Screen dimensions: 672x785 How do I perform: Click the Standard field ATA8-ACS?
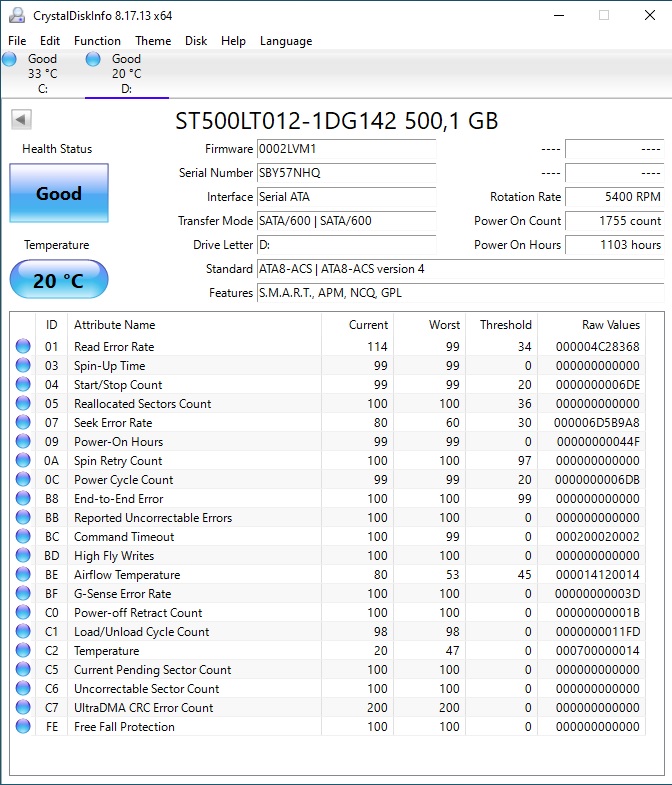coord(461,269)
